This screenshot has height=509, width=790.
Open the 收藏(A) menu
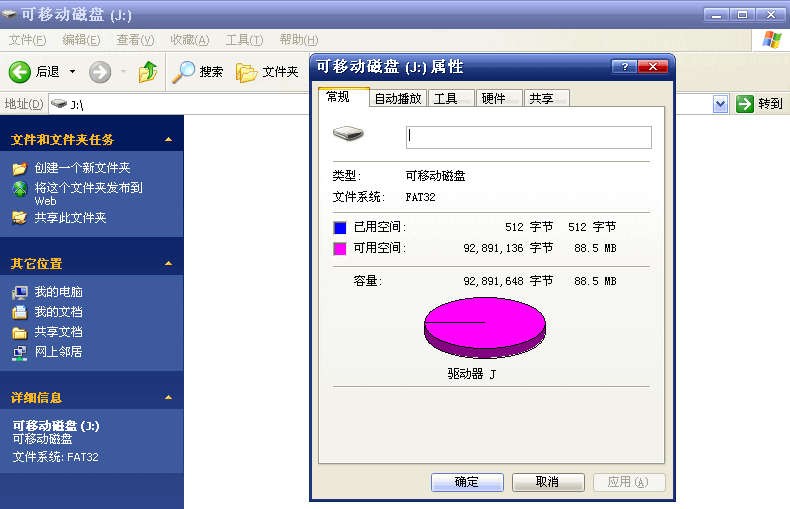click(189, 40)
